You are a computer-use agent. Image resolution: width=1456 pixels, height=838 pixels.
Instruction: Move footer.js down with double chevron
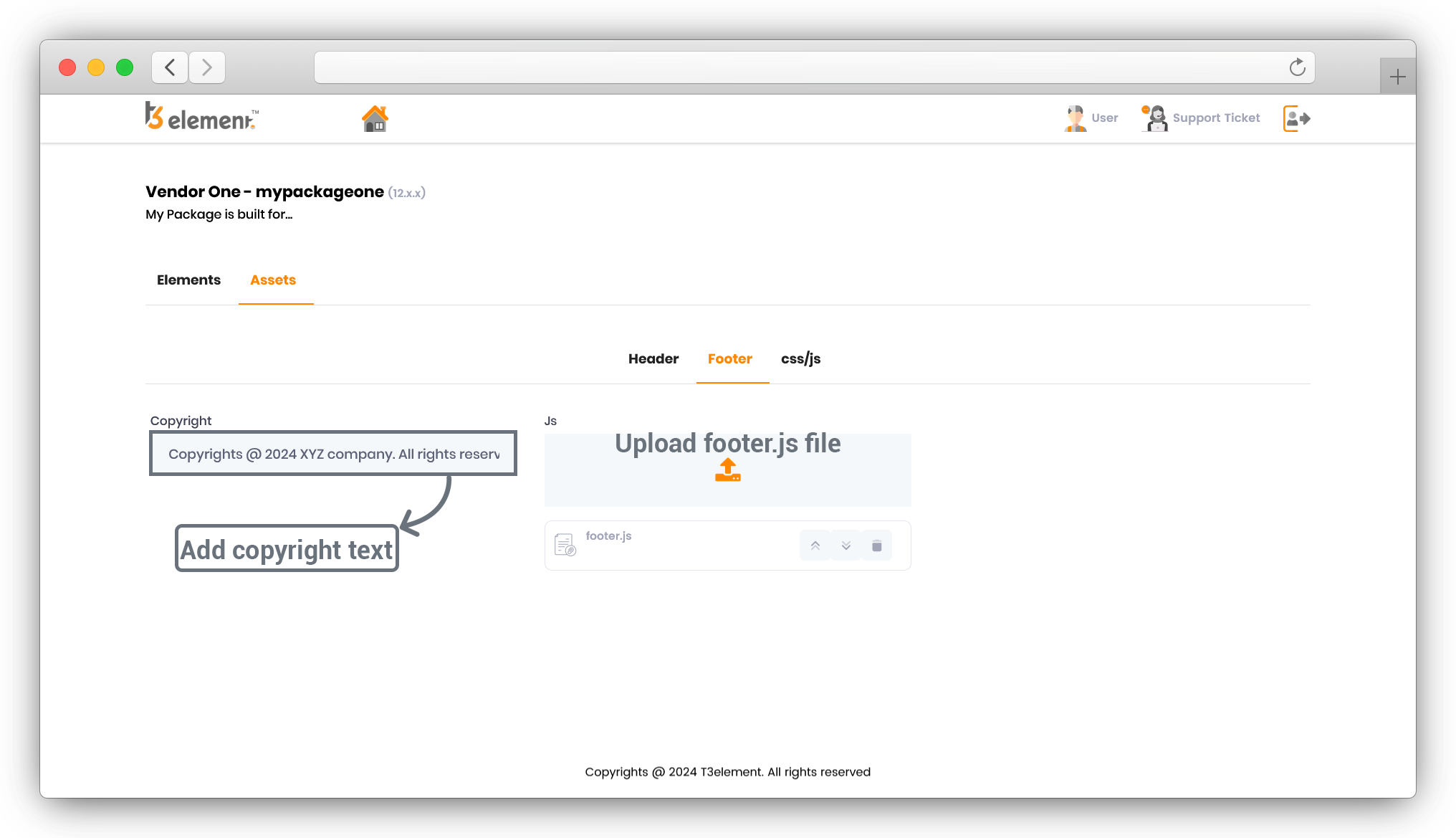point(846,546)
